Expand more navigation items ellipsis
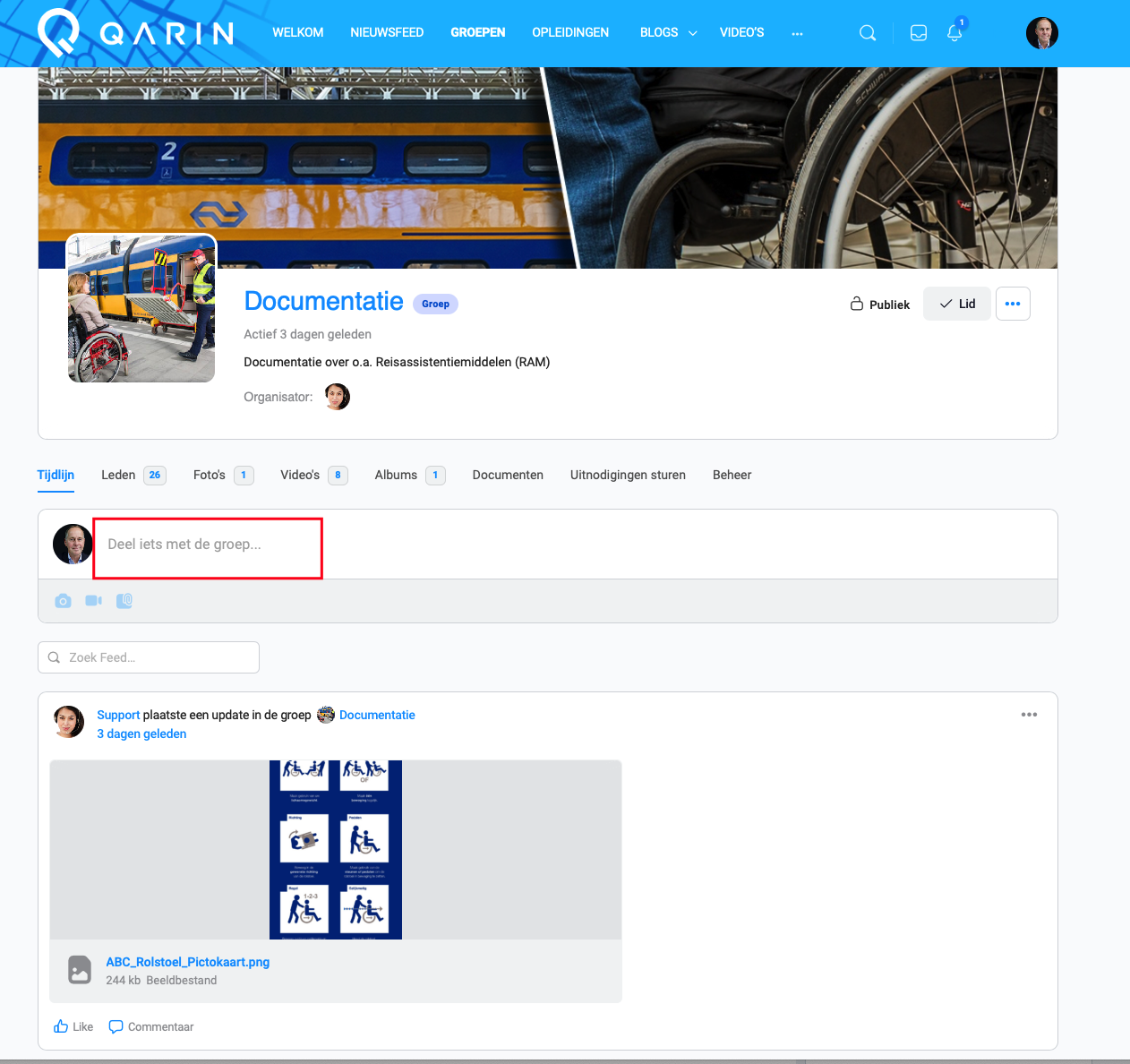The image size is (1130, 1064). pos(797,33)
